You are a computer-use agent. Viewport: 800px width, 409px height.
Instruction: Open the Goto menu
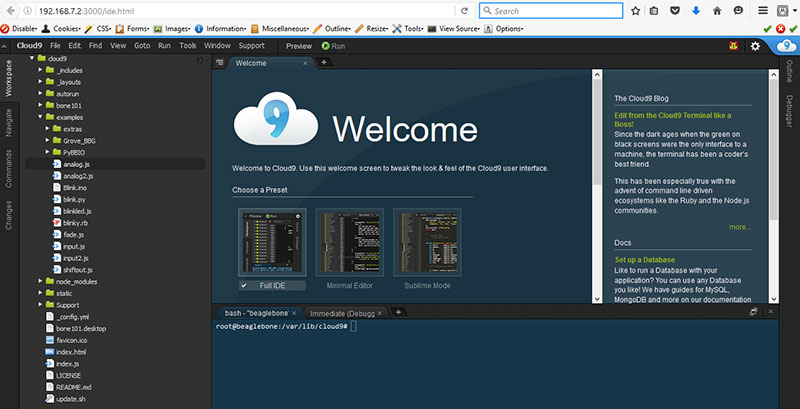(142, 46)
